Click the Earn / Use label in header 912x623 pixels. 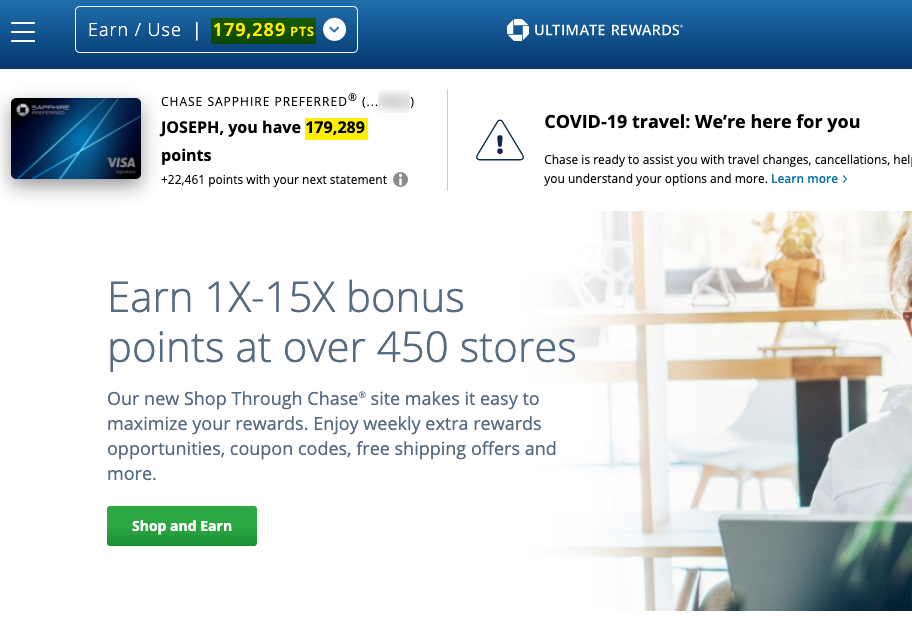(x=134, y=30)
